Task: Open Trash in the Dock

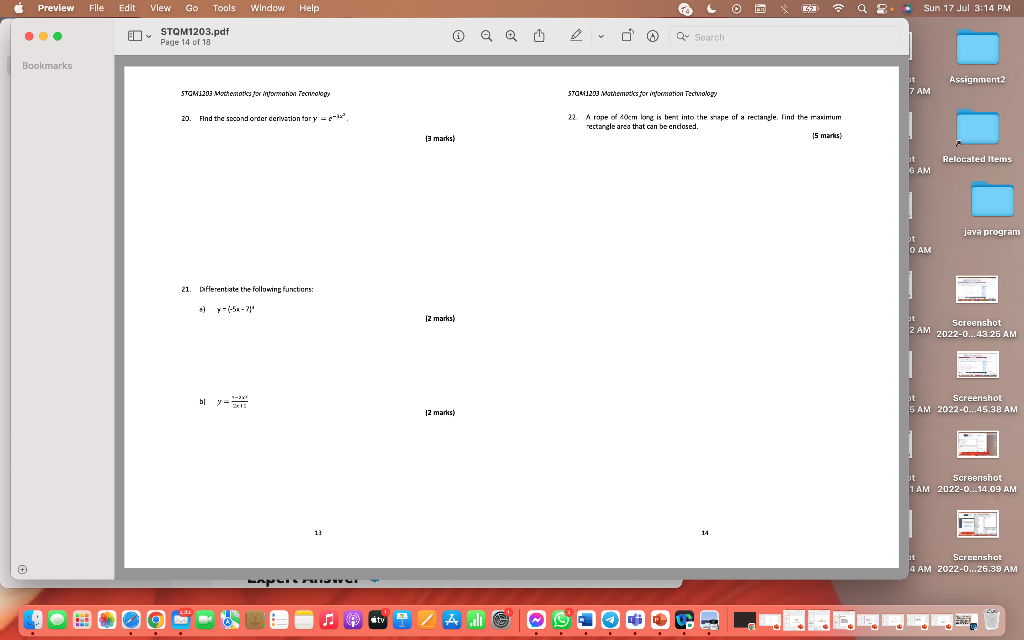Action: [x=991, y=619]
